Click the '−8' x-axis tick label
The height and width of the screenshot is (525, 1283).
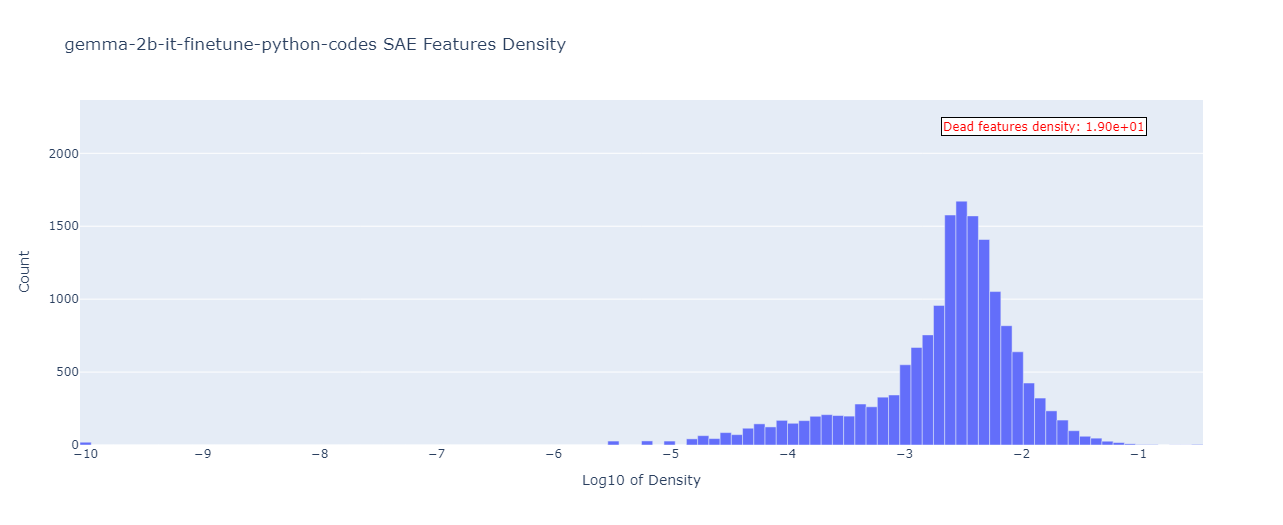(x=320, y=455)
